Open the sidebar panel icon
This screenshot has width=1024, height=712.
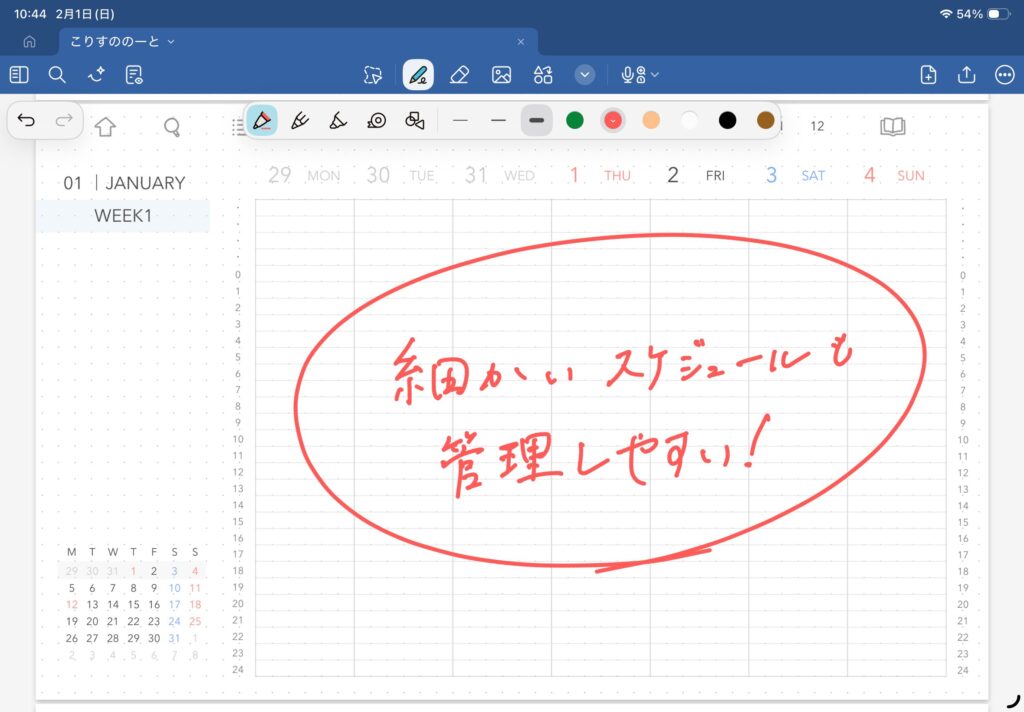tap(18, 75)
